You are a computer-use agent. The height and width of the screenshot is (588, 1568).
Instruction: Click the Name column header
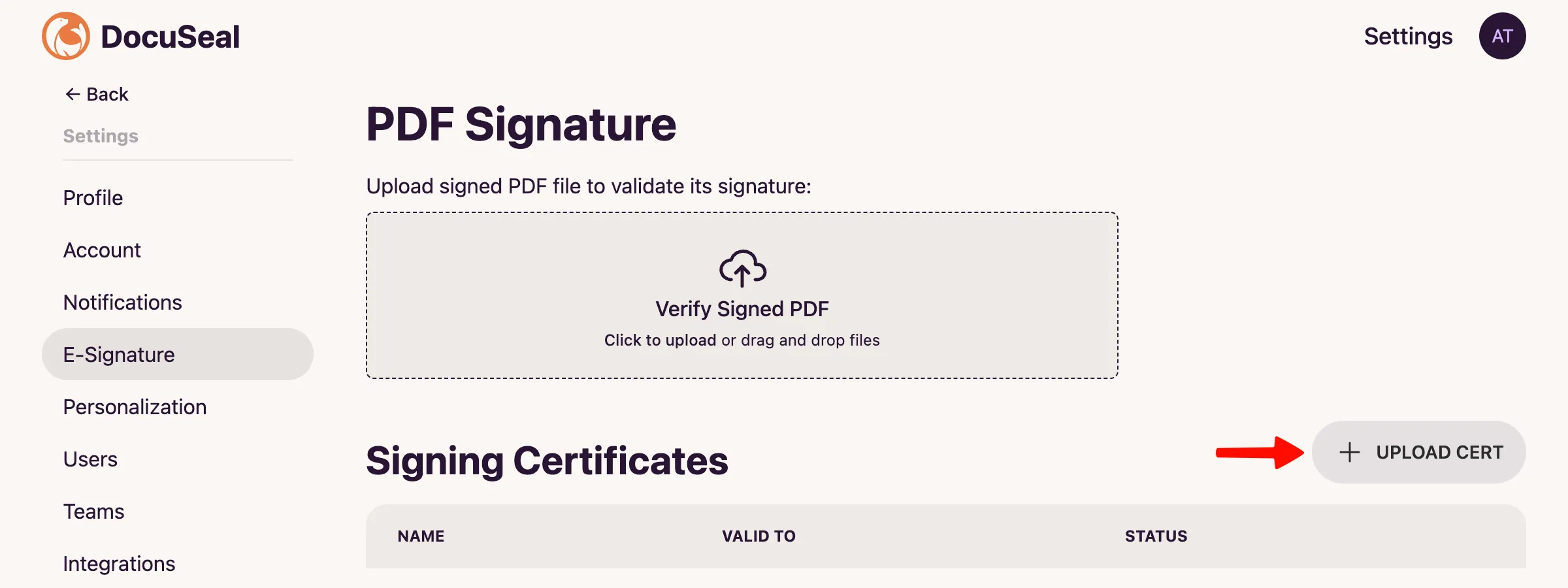[420, 536]
